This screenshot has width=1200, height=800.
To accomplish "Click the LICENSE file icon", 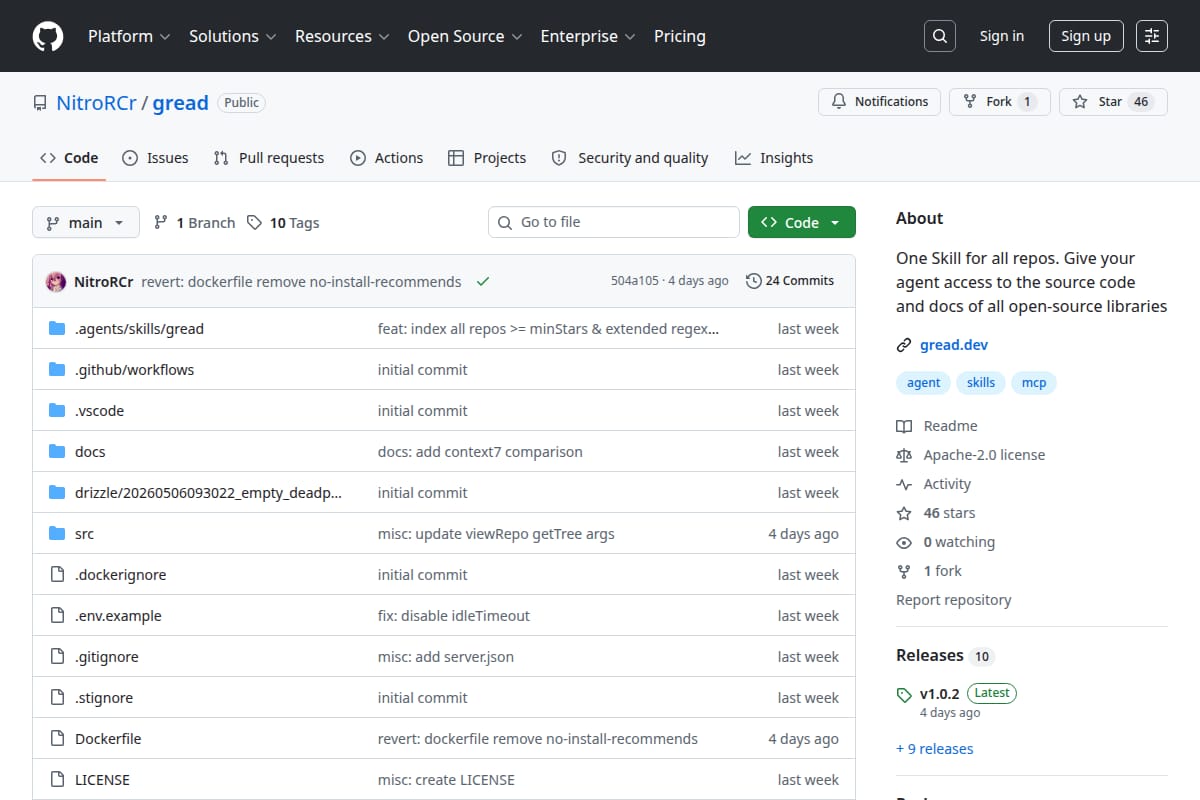I will coord(57,780).
